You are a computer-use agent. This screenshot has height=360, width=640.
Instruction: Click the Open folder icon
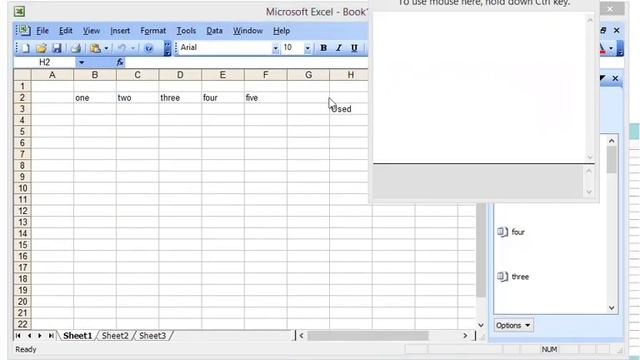pos(41,48)
